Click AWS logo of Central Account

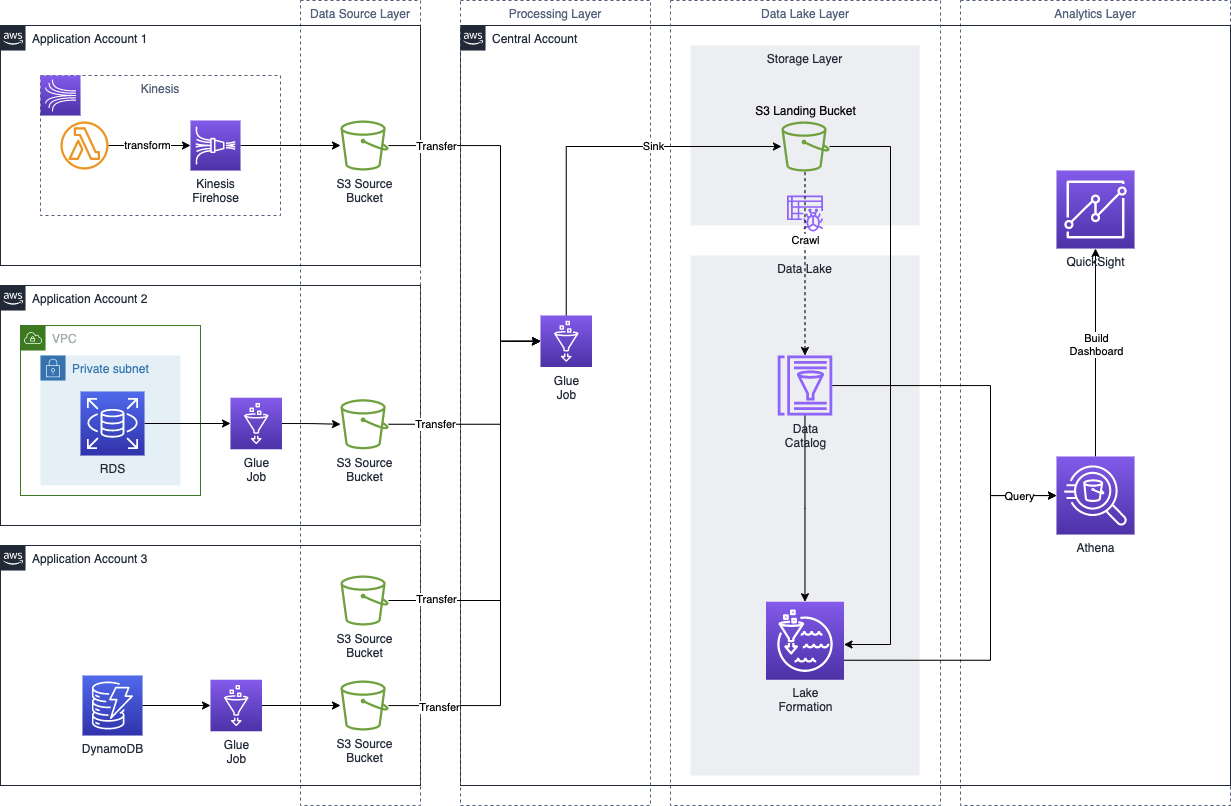tap(473, 39)
